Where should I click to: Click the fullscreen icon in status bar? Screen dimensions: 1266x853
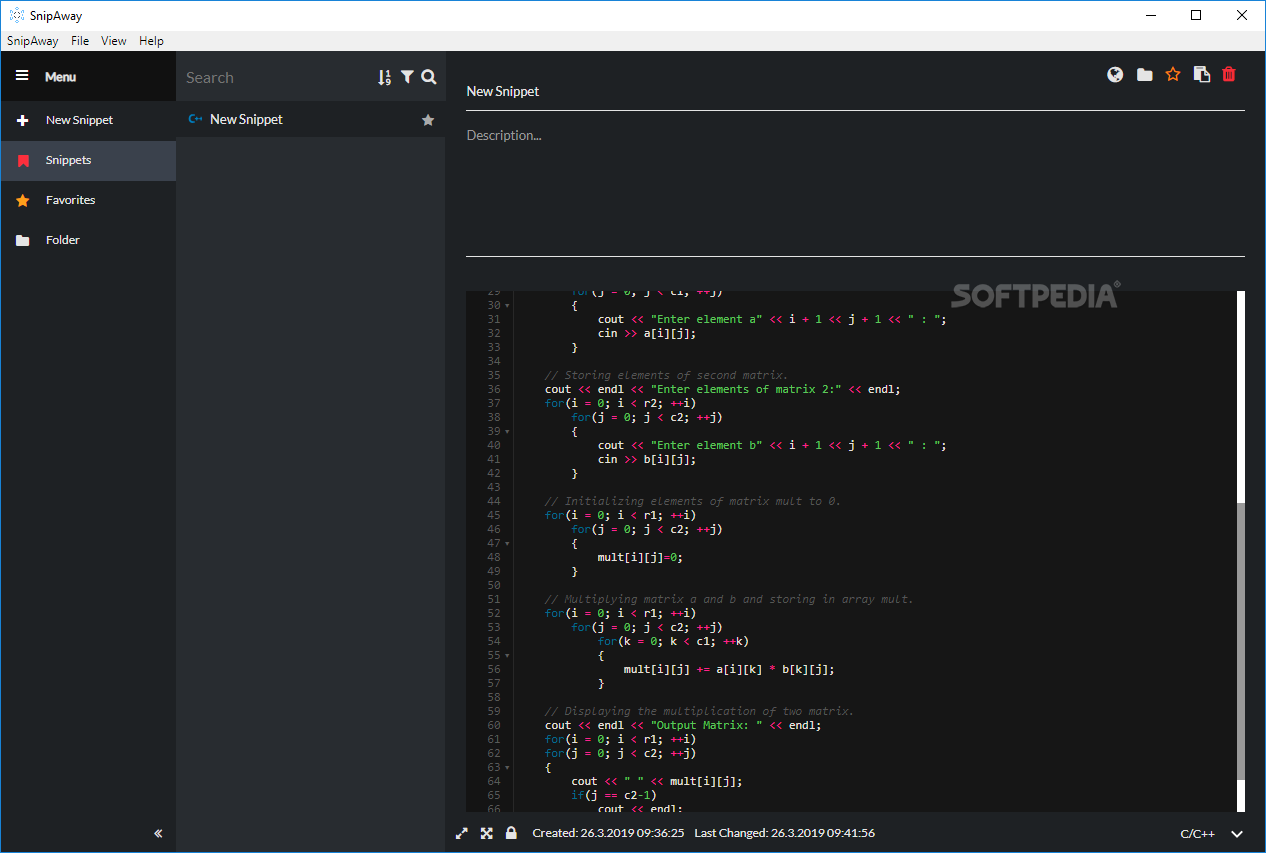pyautogui.click(x=487, y=833)
